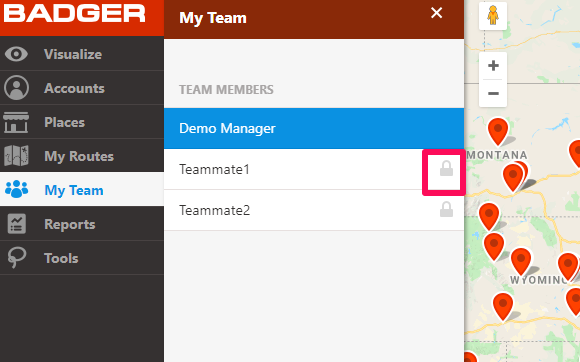
Task: Click the lock icon for Teammate2
Action: tap(446, 209)
